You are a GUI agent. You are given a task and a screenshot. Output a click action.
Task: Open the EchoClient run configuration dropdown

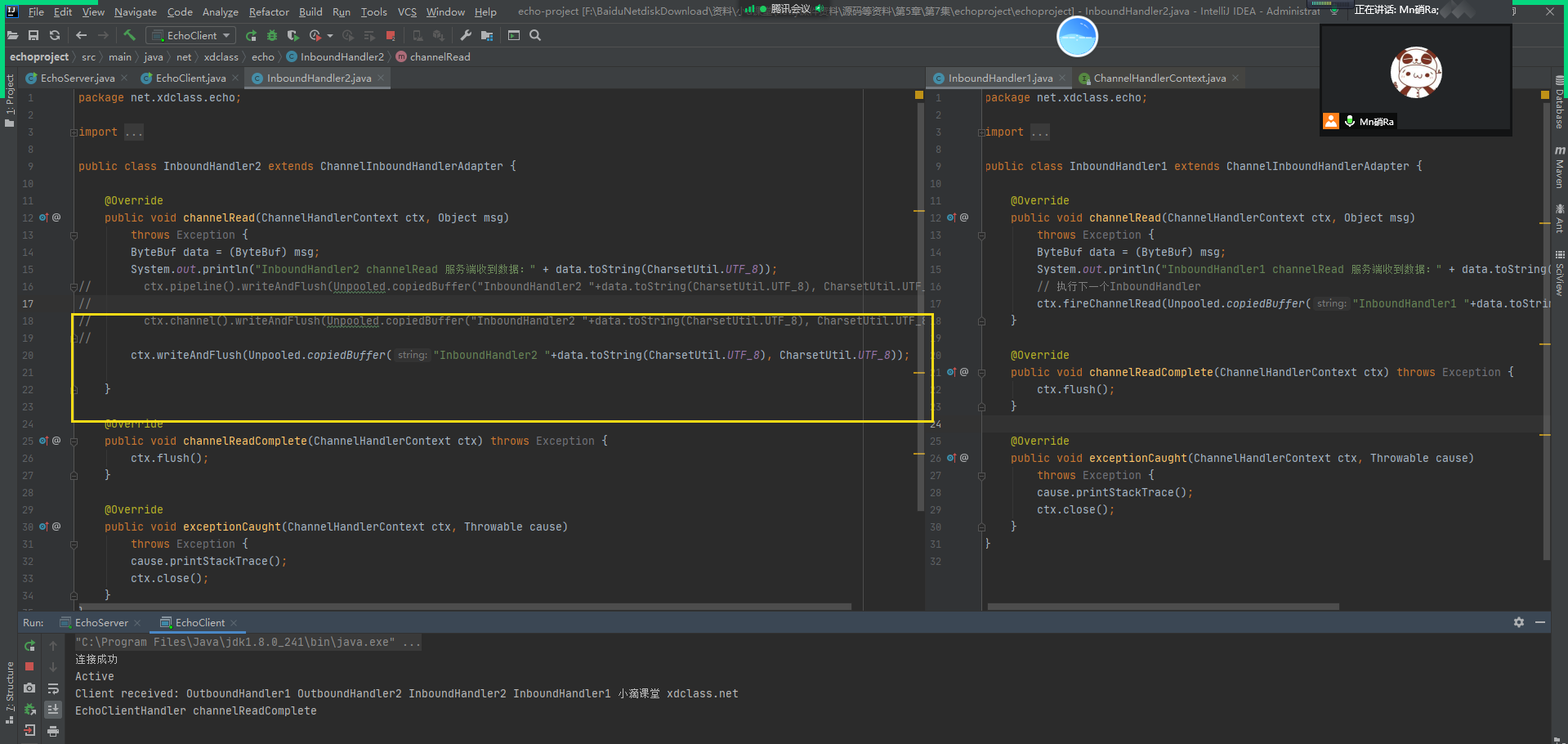(x=191, y=35)
